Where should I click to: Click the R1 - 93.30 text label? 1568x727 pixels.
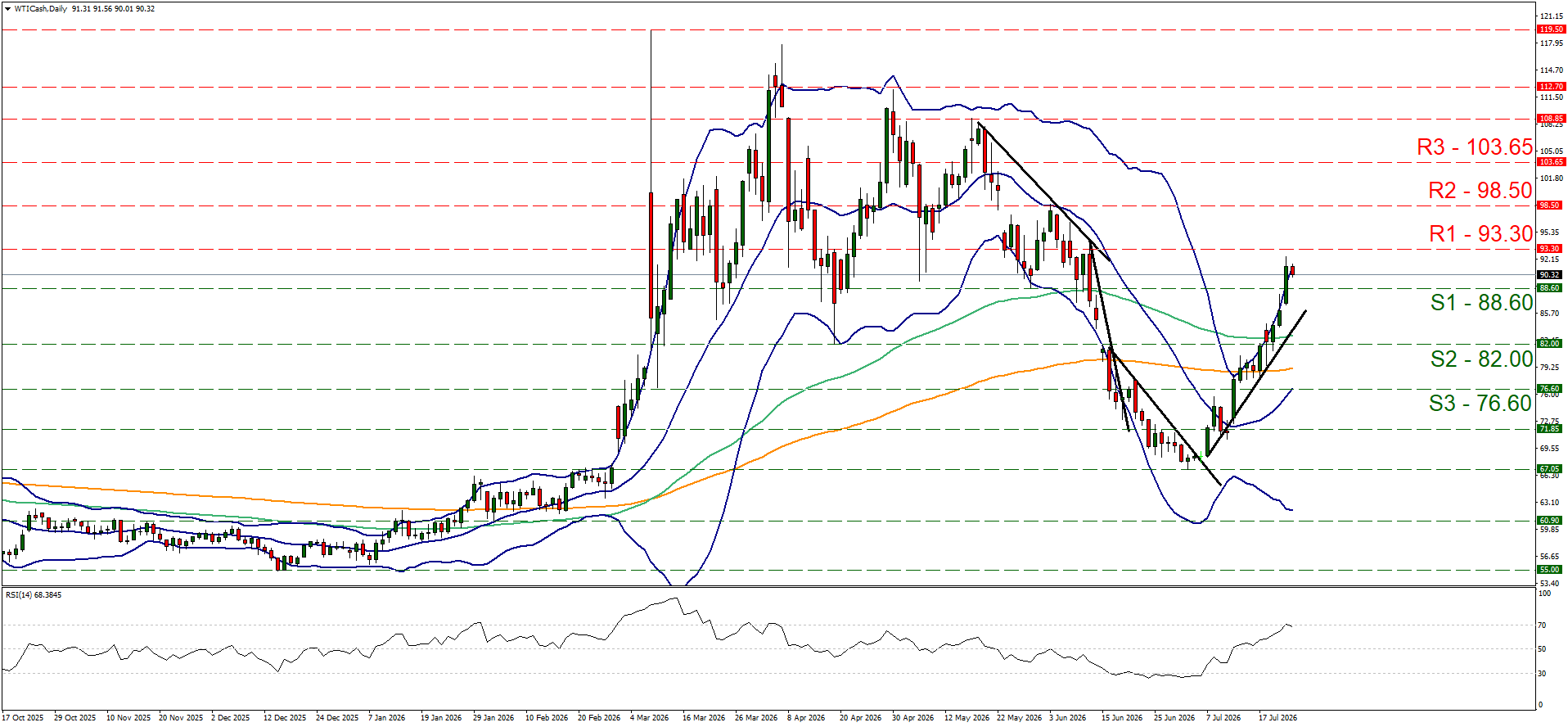coord(1480,234)
